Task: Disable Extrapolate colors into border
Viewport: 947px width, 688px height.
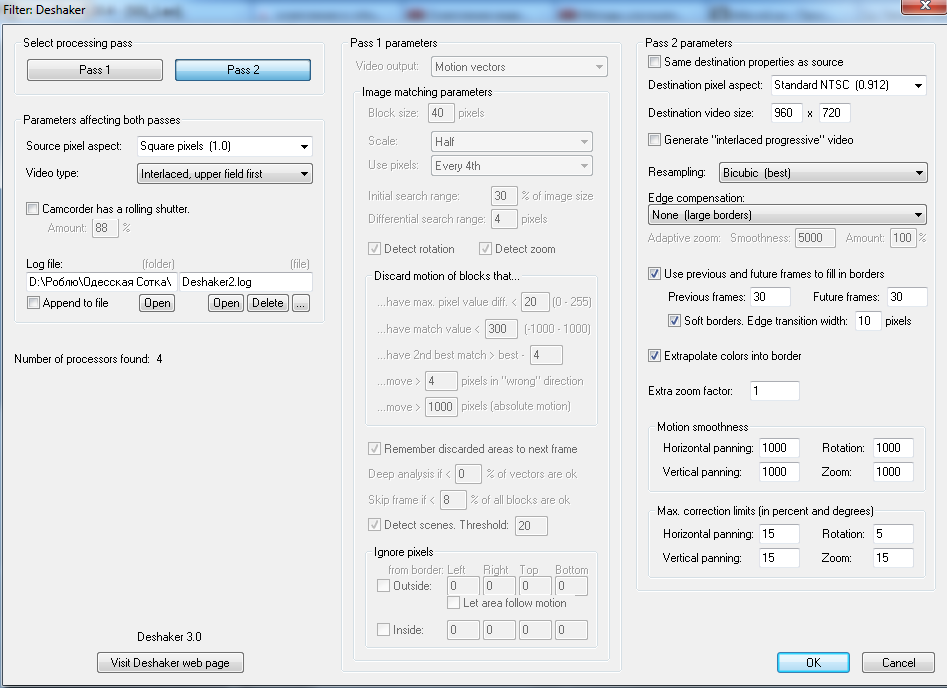Action: pos(654,356)
